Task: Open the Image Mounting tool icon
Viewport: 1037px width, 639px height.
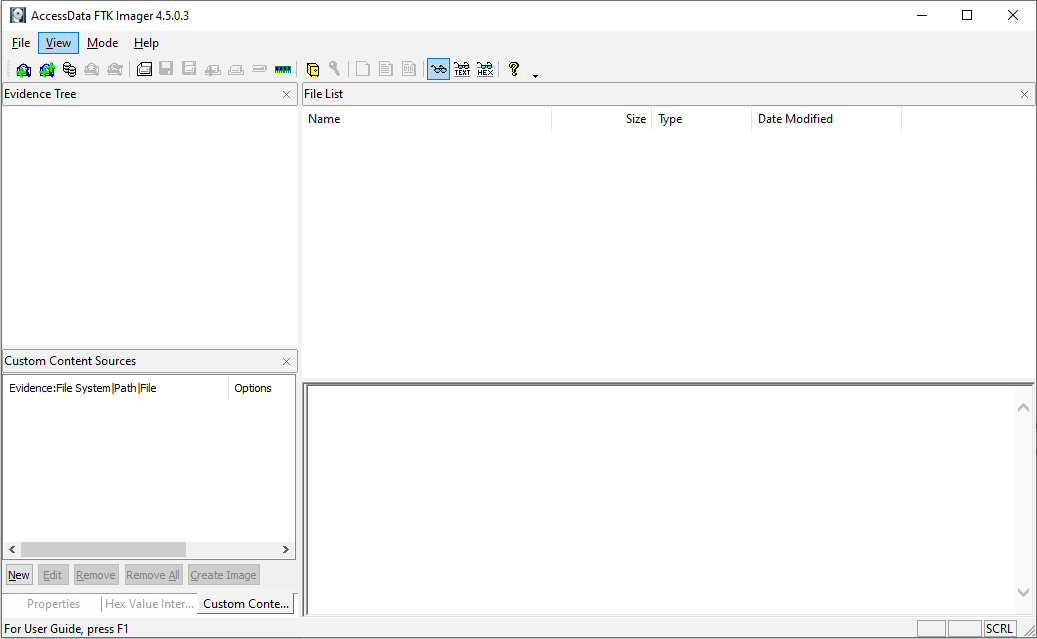Action: pyautogui.click(x=69, y=69)
